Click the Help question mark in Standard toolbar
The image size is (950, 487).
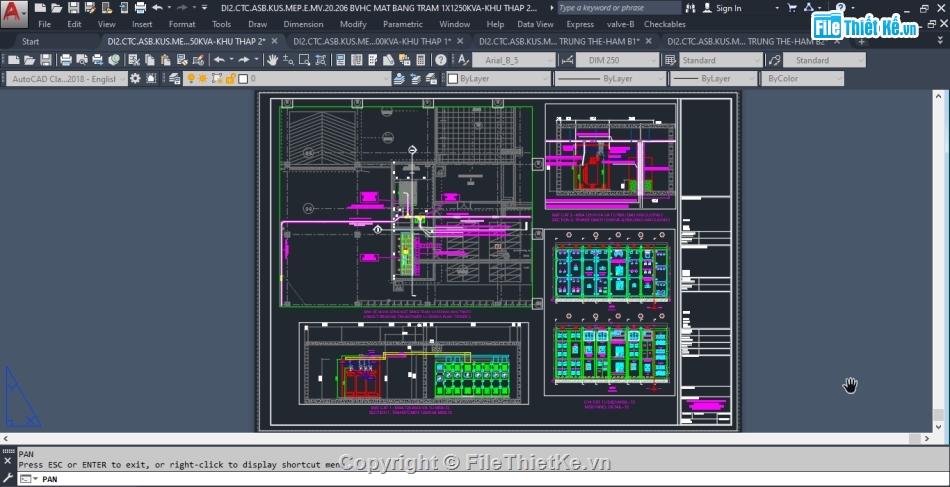pos(441,60)
